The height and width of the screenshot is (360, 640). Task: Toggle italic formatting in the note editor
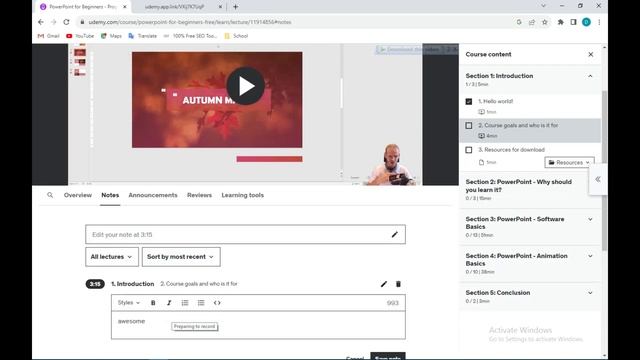(169, 303)
